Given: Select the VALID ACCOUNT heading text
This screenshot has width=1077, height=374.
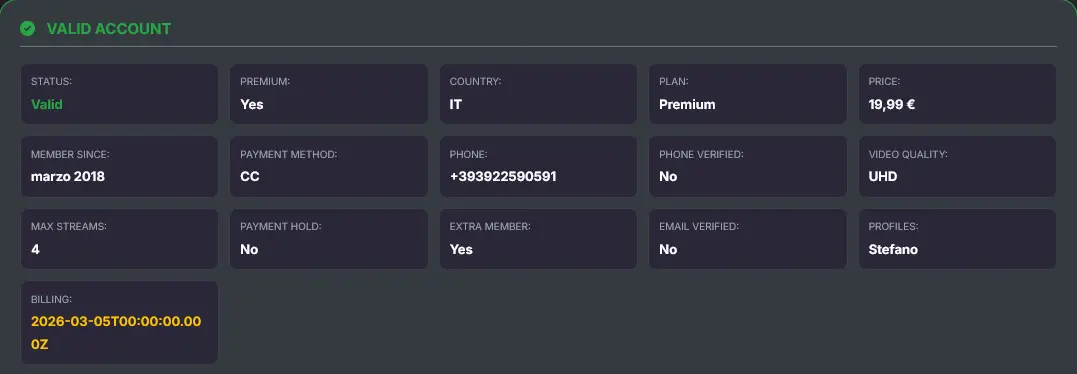Looking at the screenshot, I should 109,29.
